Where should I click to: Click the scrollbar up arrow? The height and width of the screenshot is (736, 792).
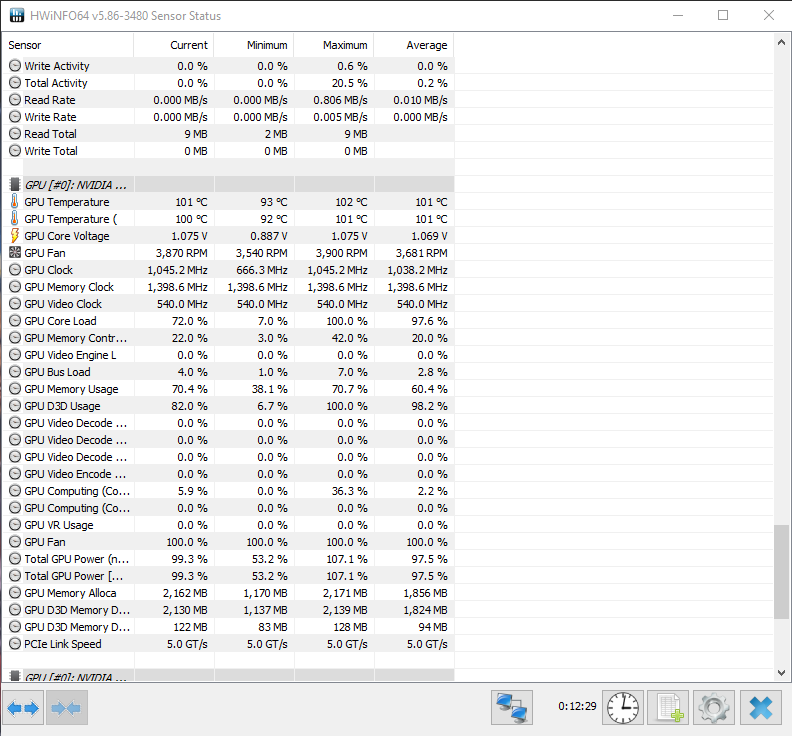781,43
